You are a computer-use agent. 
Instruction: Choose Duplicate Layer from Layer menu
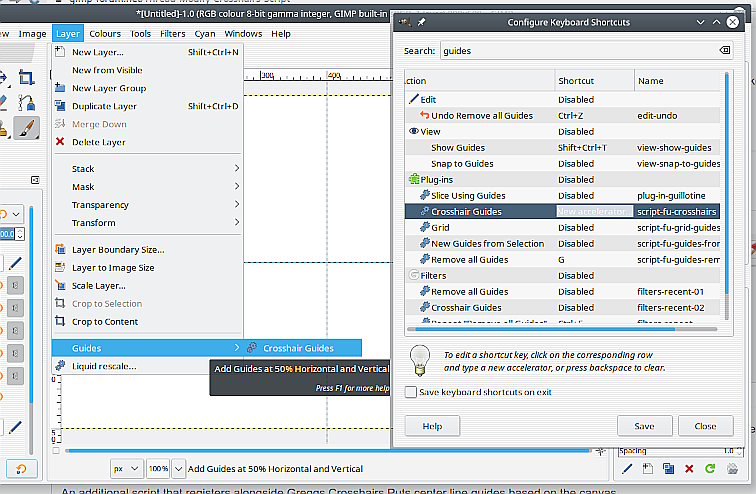pos(147,106)
